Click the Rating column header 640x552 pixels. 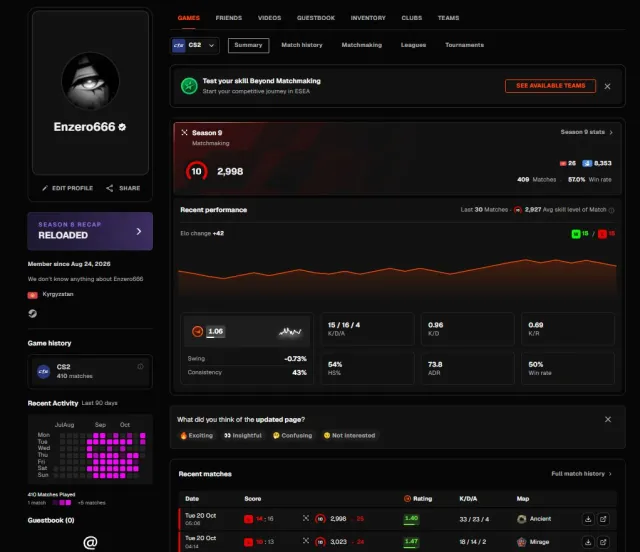pos(418,499)
